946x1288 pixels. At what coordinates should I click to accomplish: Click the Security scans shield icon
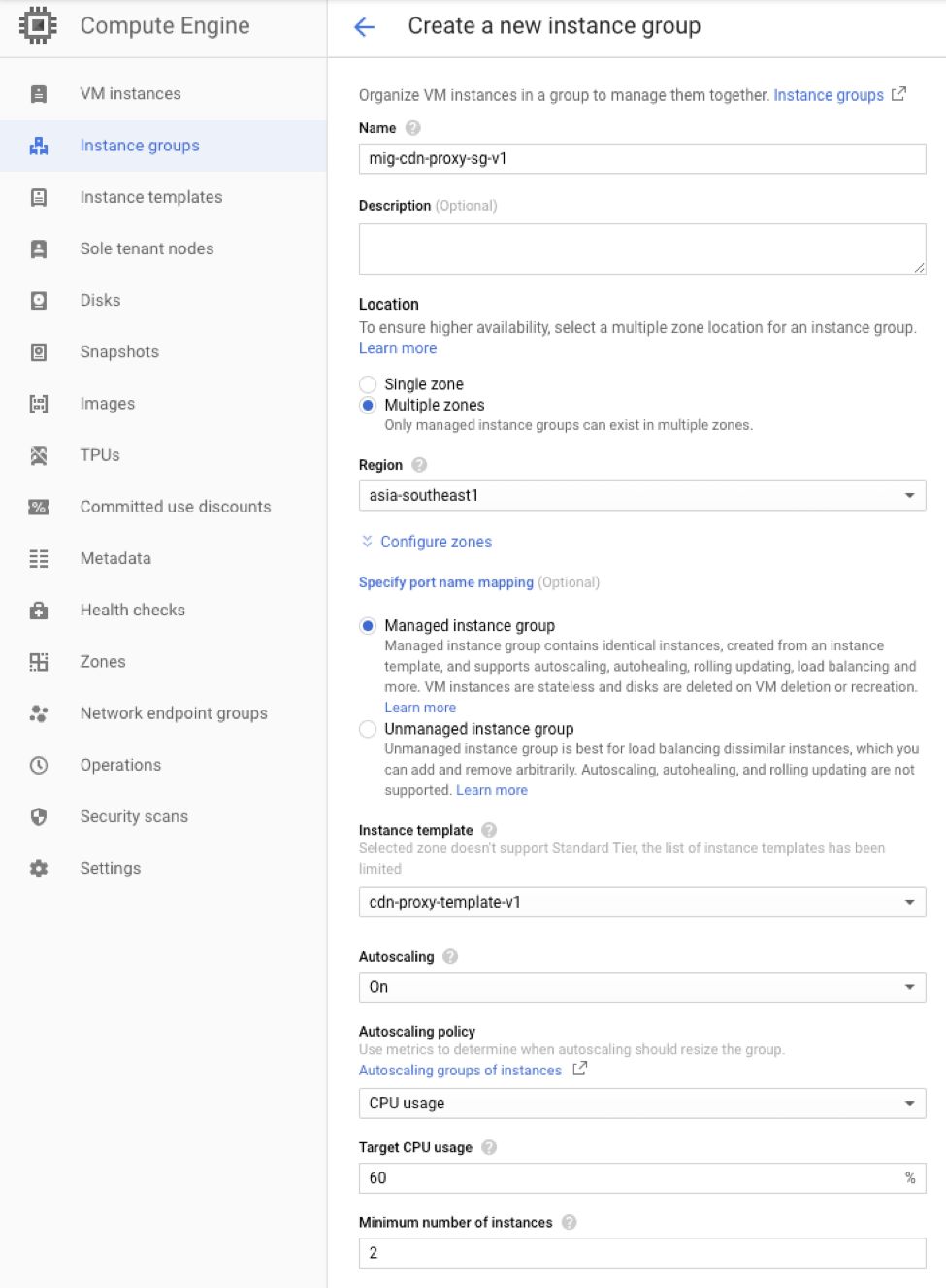coord(39,817)
